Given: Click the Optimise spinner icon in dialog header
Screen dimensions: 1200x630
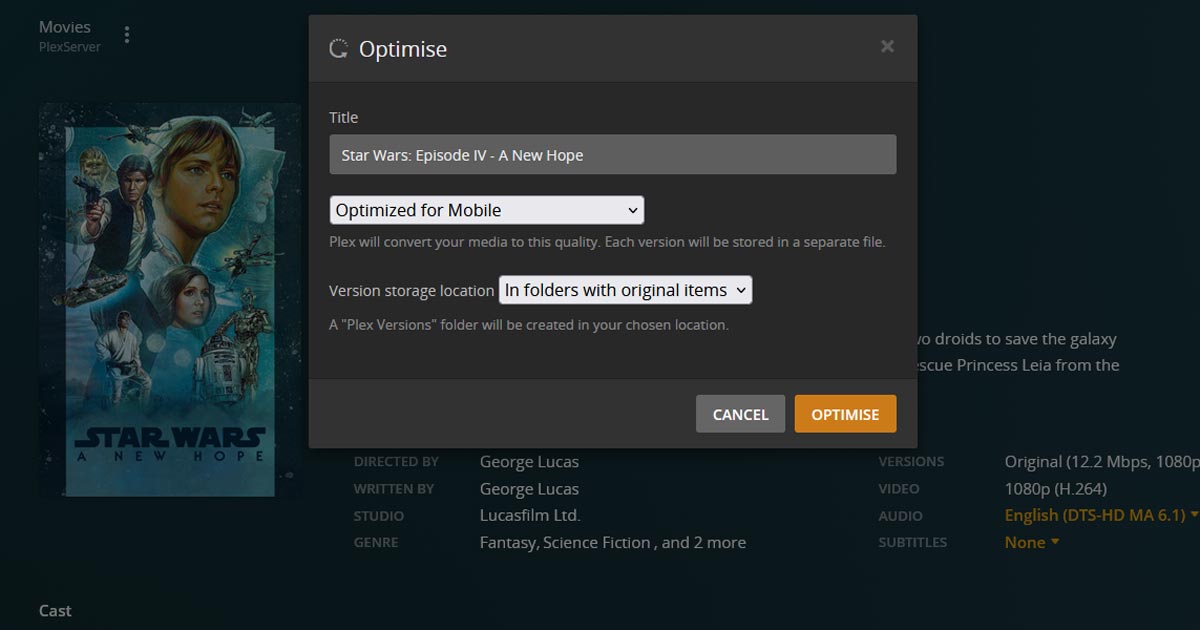Looking at the screenshot, I should [339, 46].
